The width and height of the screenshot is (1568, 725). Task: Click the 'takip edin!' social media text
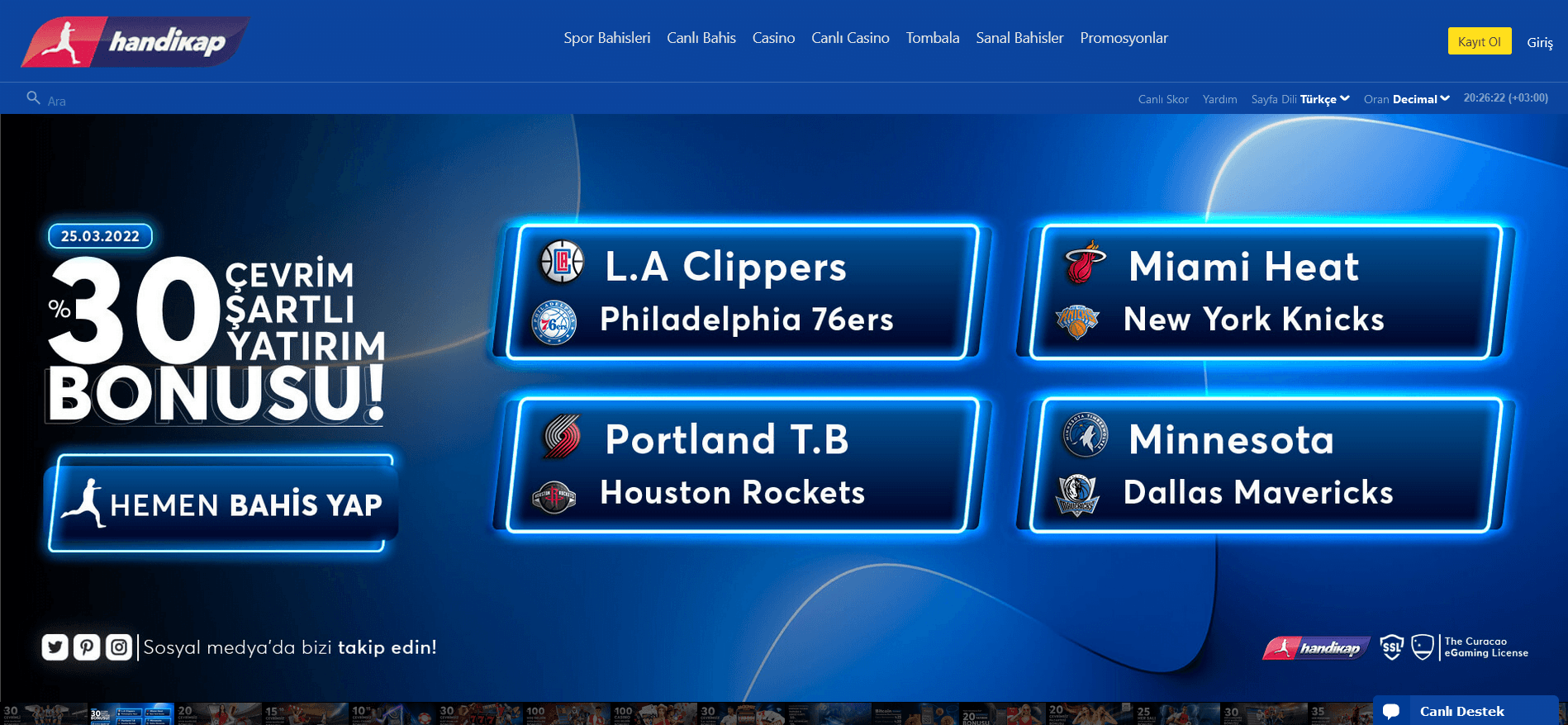coord(387,647)
